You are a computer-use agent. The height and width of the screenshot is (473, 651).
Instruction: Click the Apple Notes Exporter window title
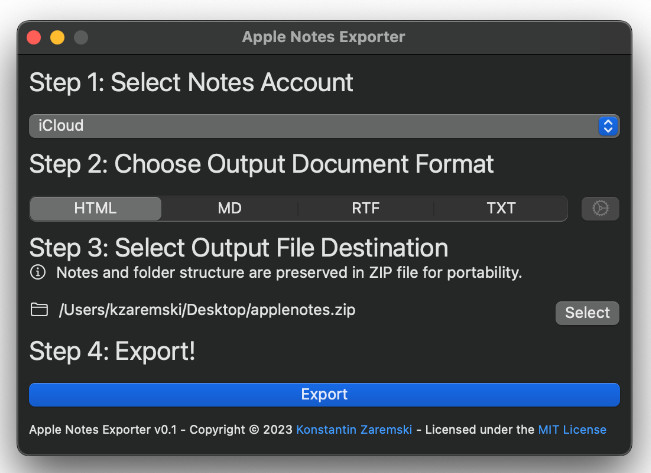323,37
